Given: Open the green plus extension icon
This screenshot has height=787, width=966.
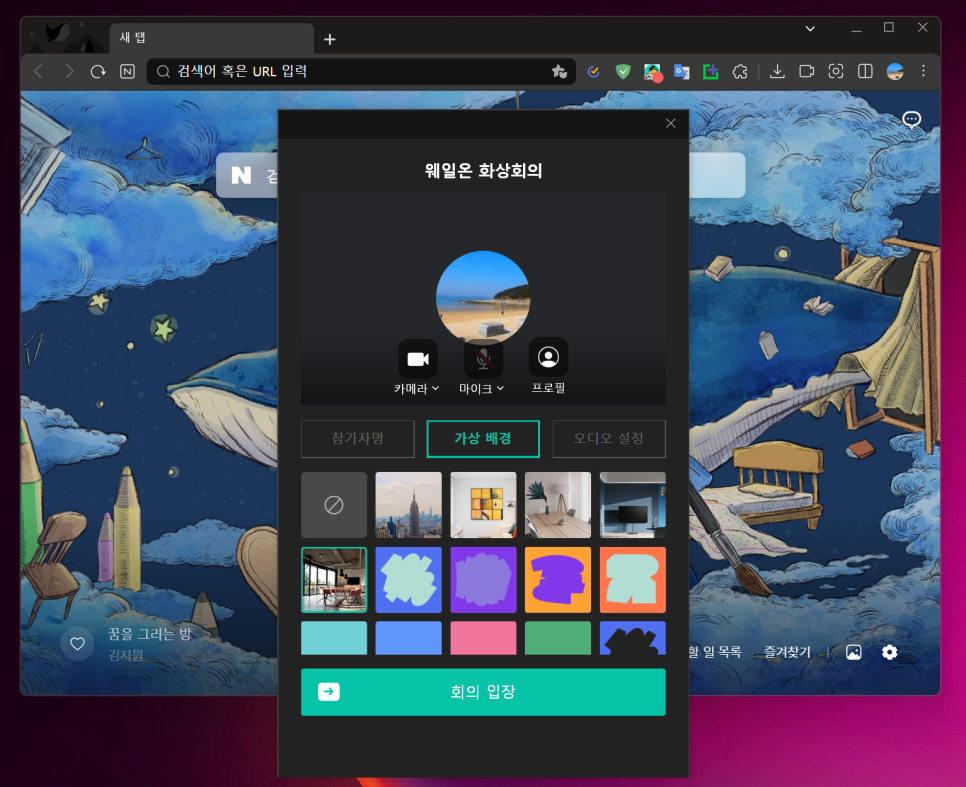Looking at the screenshot, I should 711,71.
